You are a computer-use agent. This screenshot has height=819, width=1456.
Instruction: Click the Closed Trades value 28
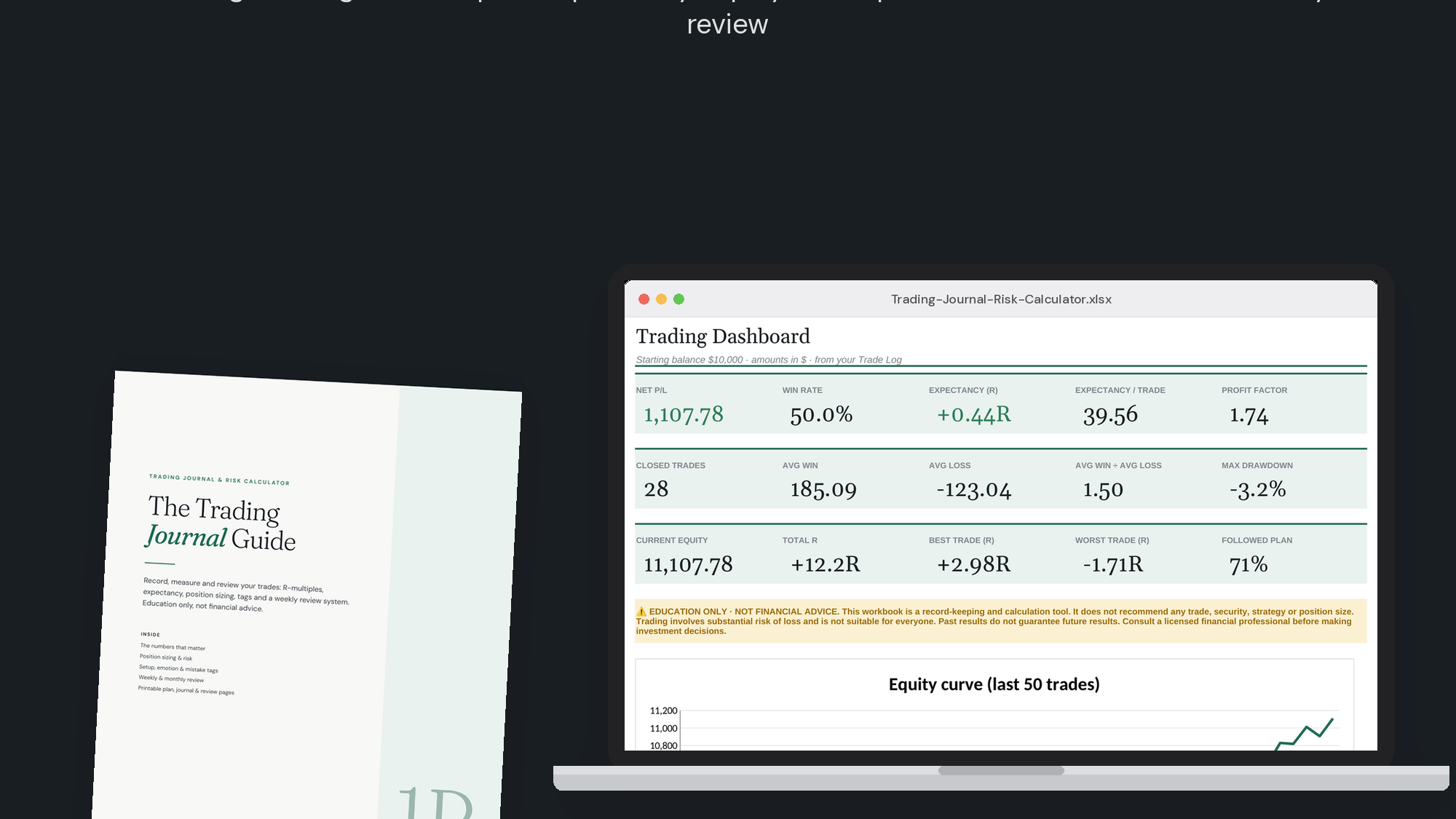tap(656, 489)
